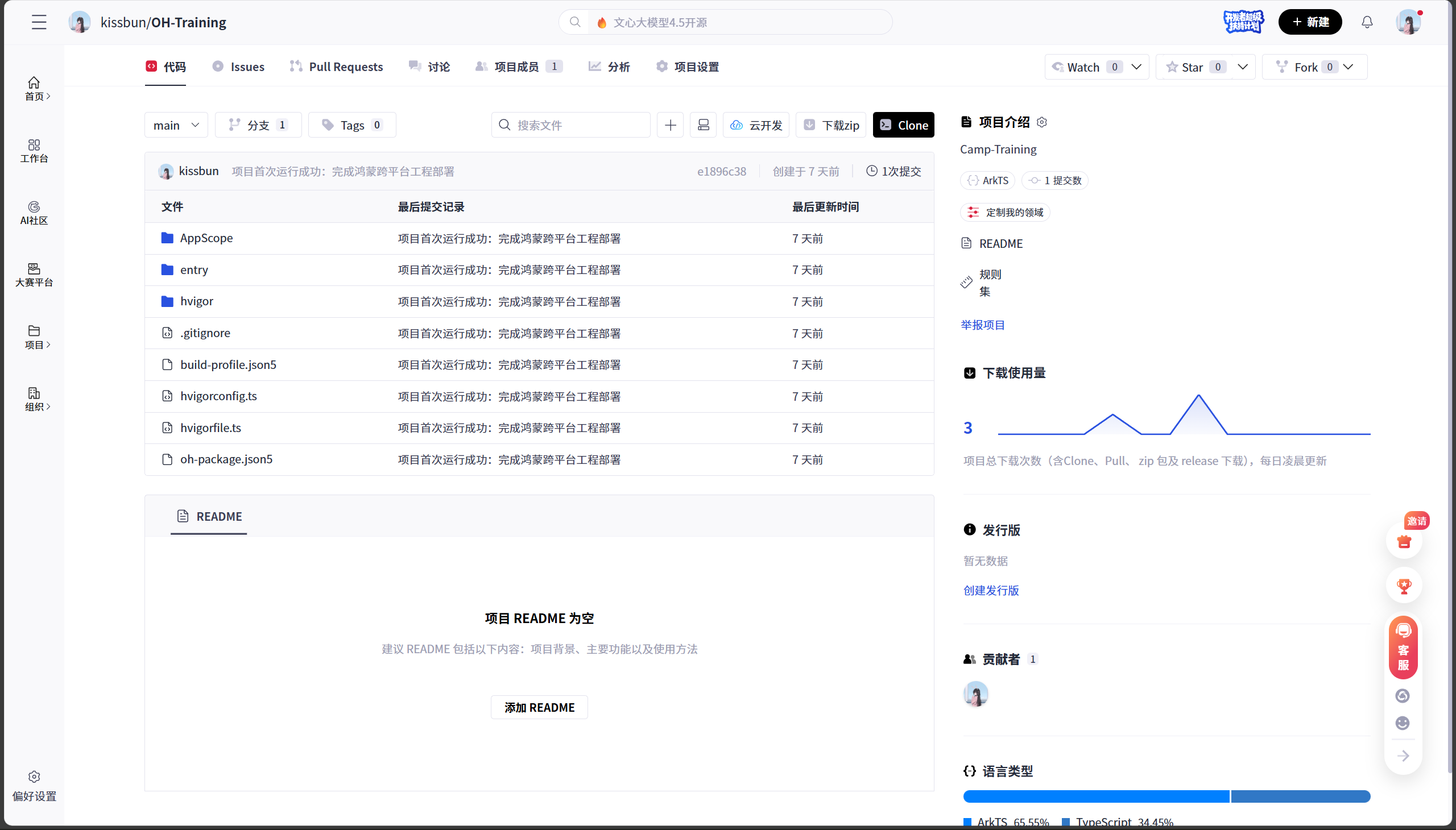Open the hamburger menu icon
Image resolution: width=1456 pixels, height=830 pixels.
39,22
